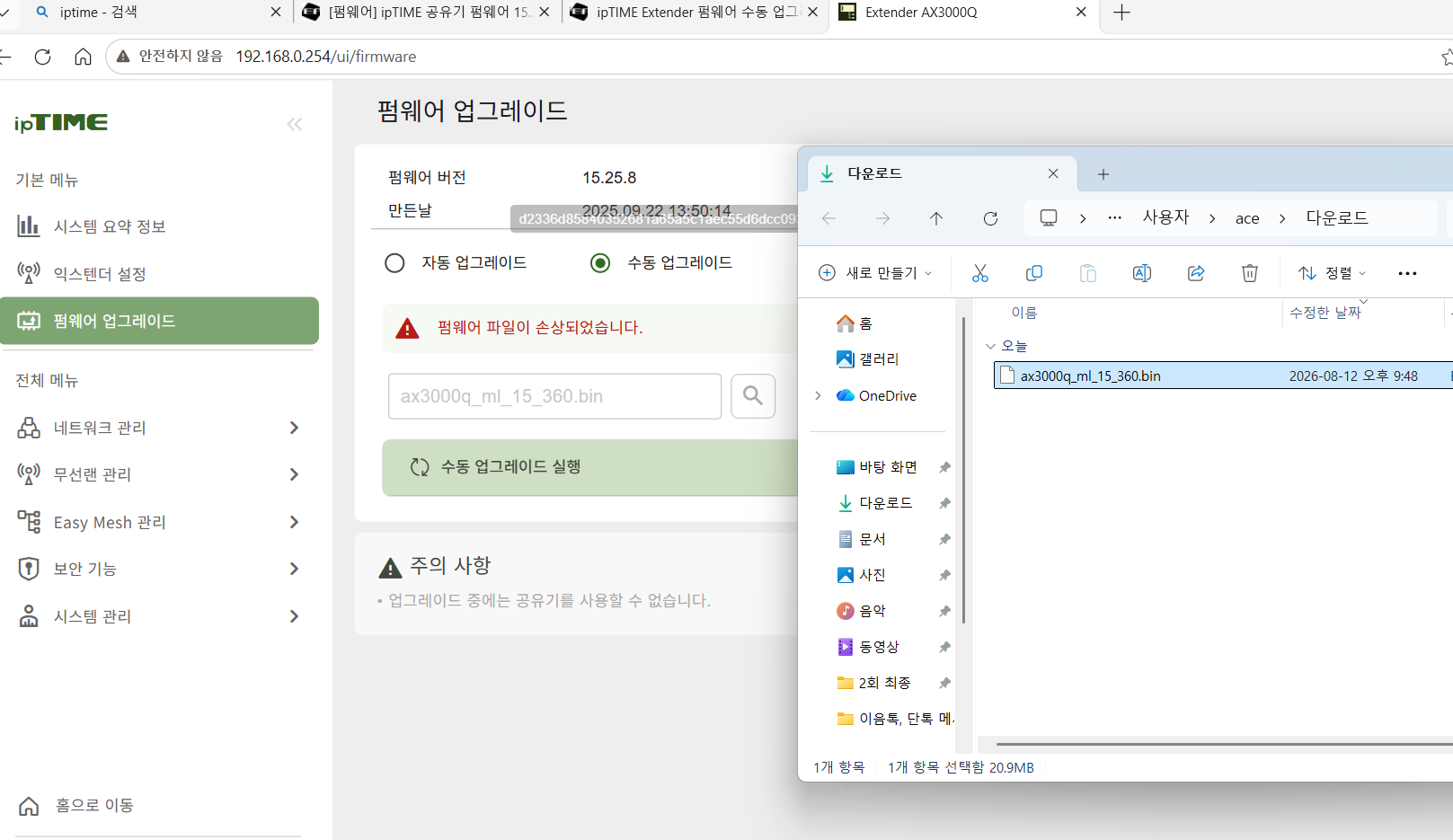Run 수동 업그레이드 실행 button

point(589,467)
